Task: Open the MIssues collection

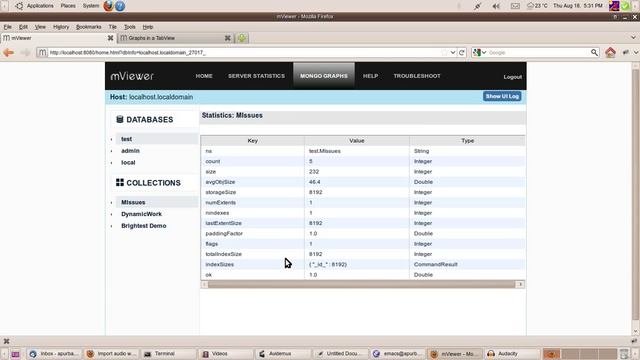Action: pos(133,202)
